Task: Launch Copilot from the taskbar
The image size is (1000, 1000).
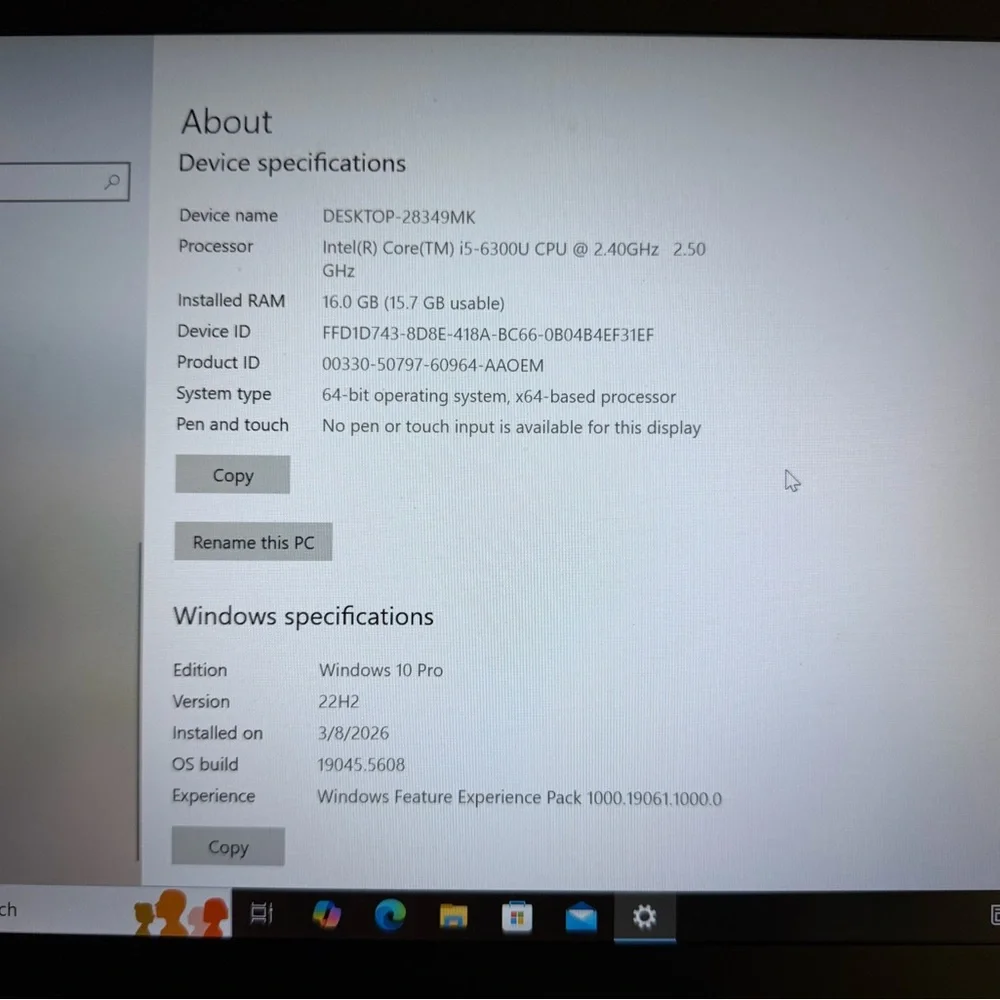Action: [x=327, y=915]
